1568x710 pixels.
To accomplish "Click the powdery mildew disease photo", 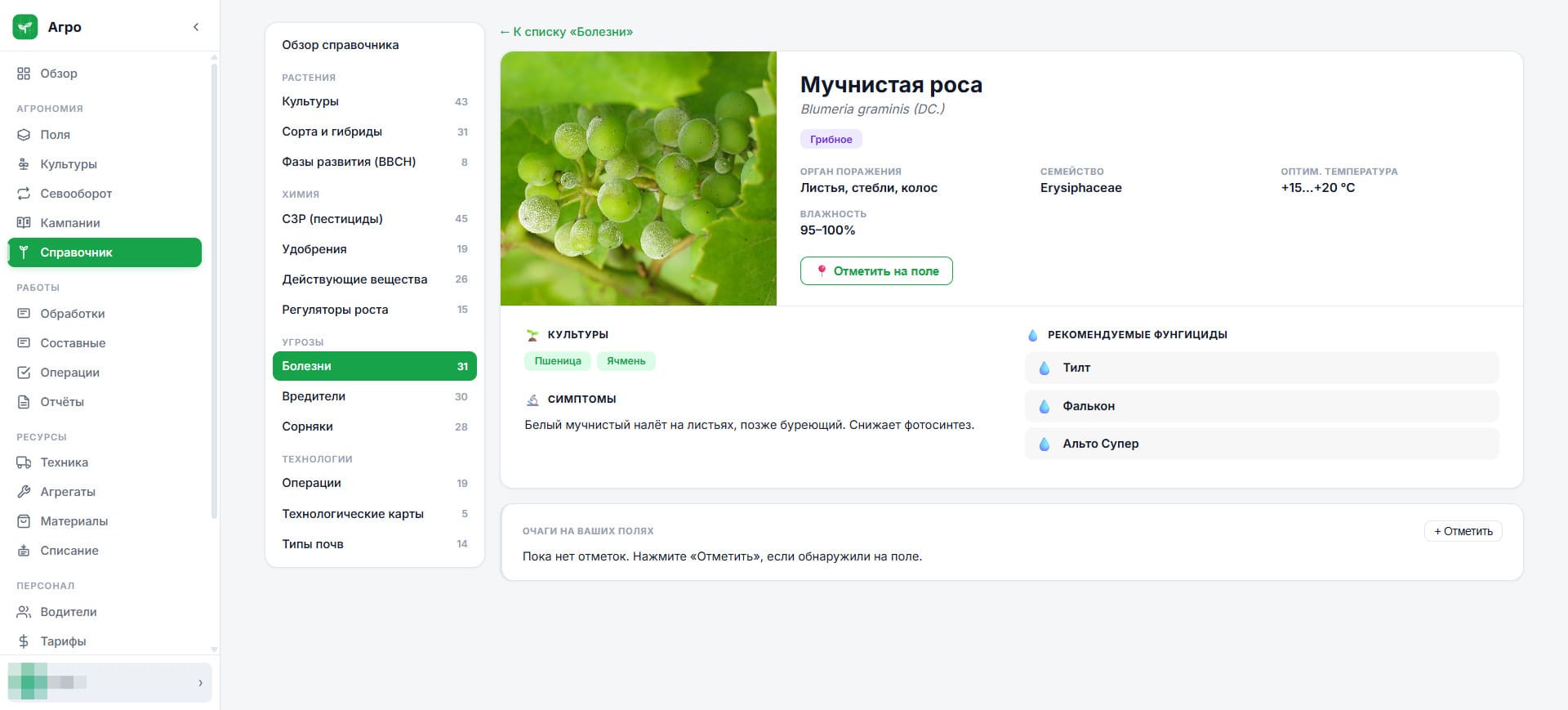I will click(x=639, y=179).
